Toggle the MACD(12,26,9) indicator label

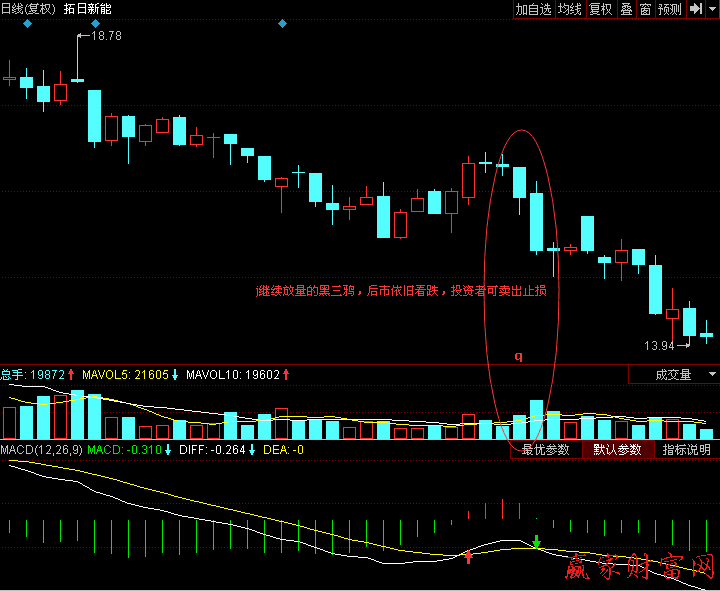pos(41,450)
